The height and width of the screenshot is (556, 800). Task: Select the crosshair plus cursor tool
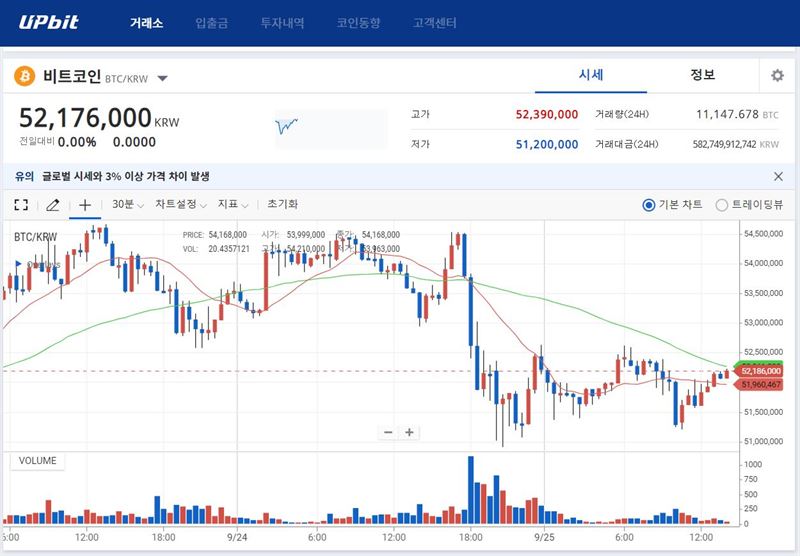pyautogui.click(x=85, y=205)
